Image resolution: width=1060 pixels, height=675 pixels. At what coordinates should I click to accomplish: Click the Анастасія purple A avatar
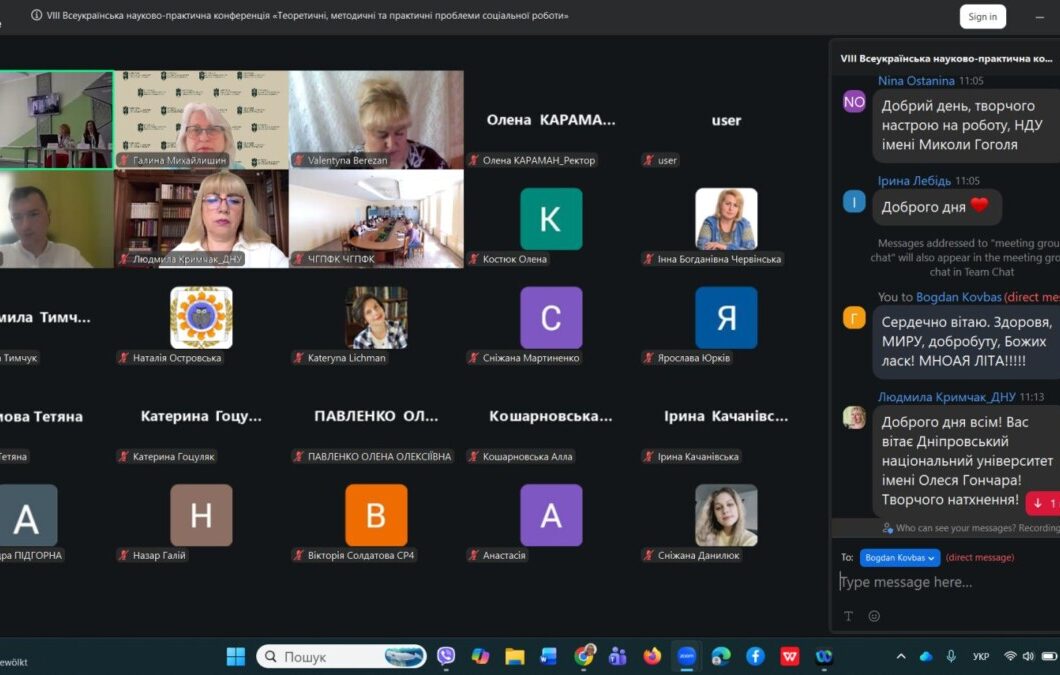click(x=551, y=515)
